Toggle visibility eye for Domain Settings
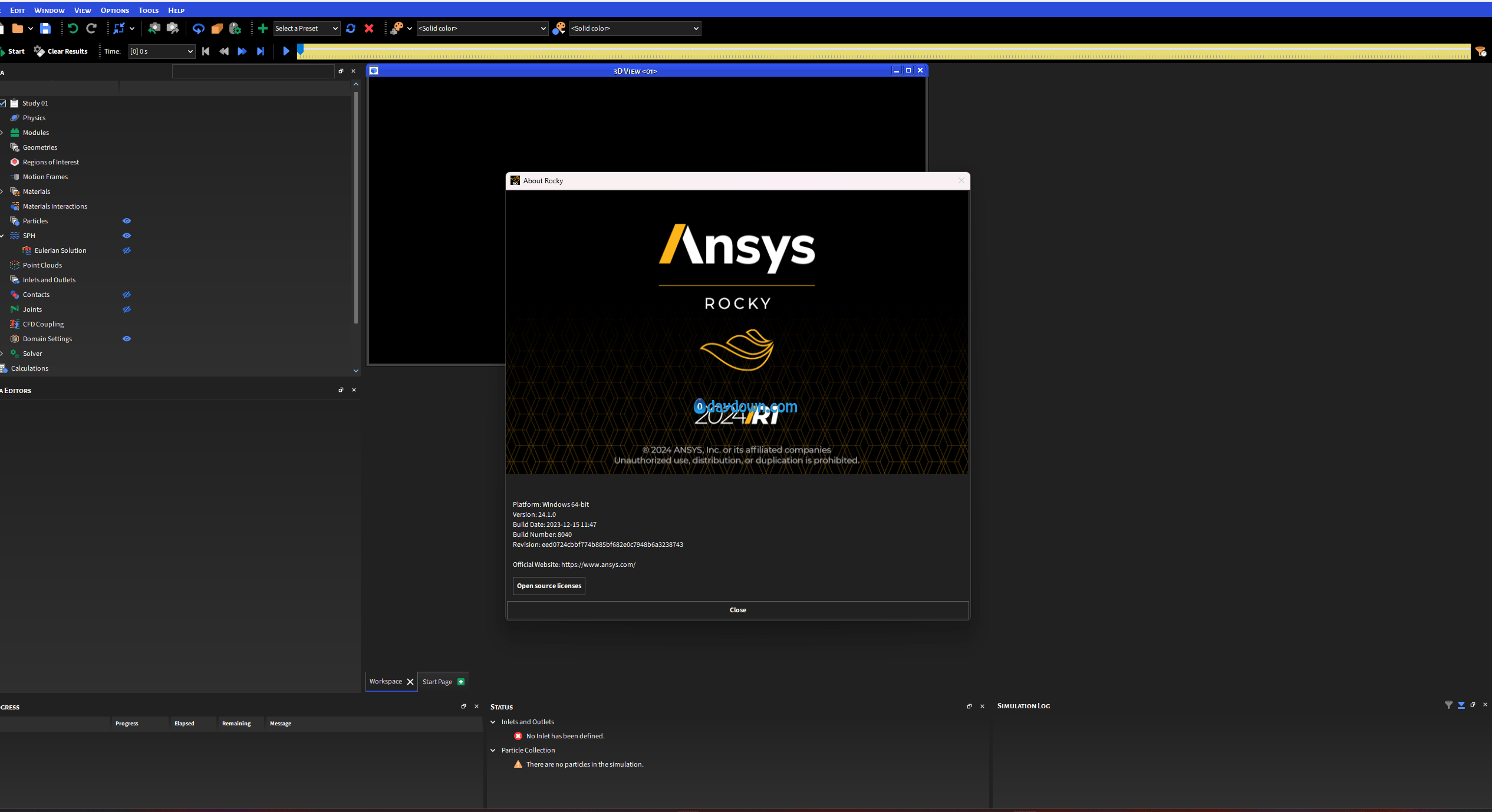The image size is (1492, 812). click(127, 339)
